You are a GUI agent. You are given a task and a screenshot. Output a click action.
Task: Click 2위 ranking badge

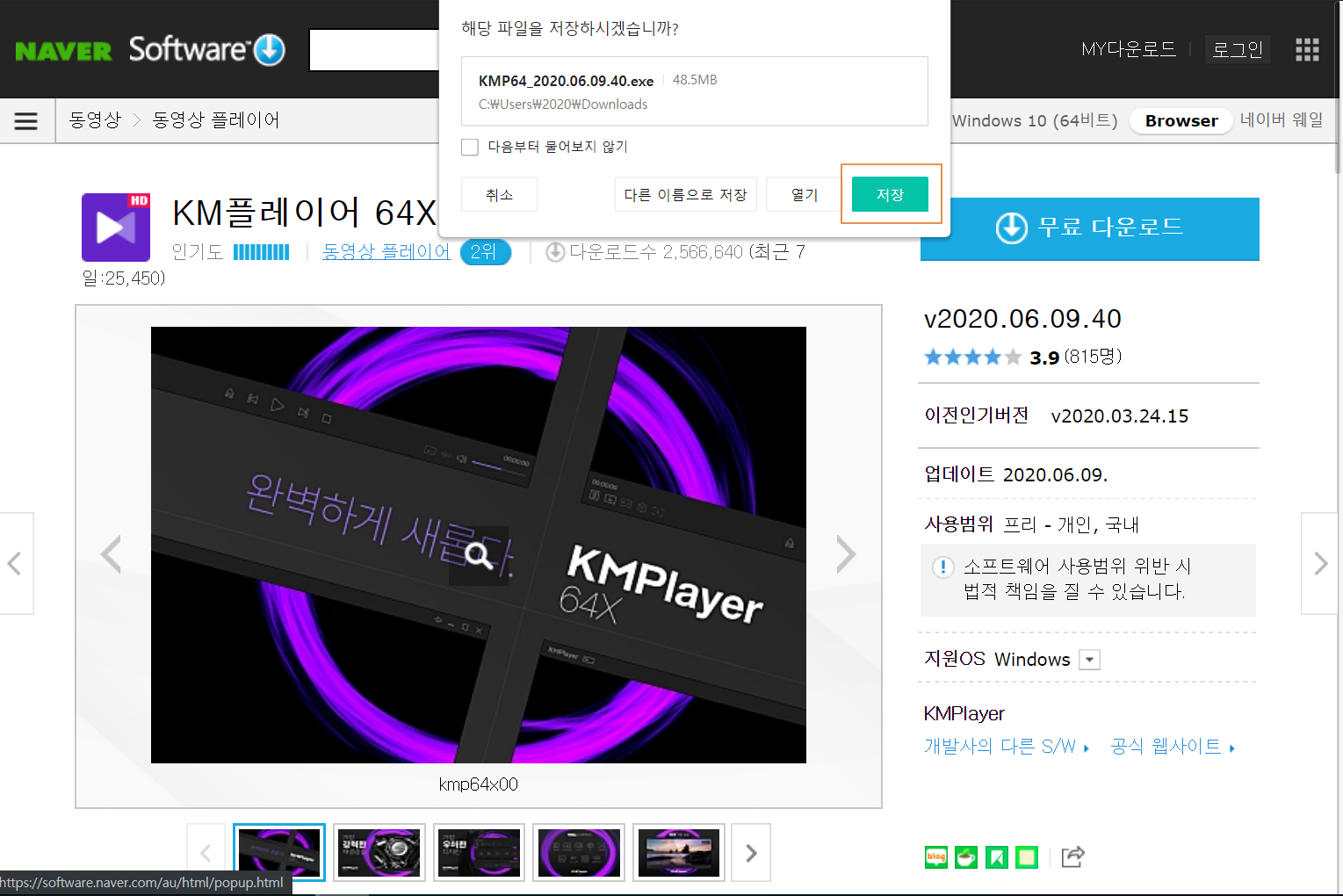486,252
